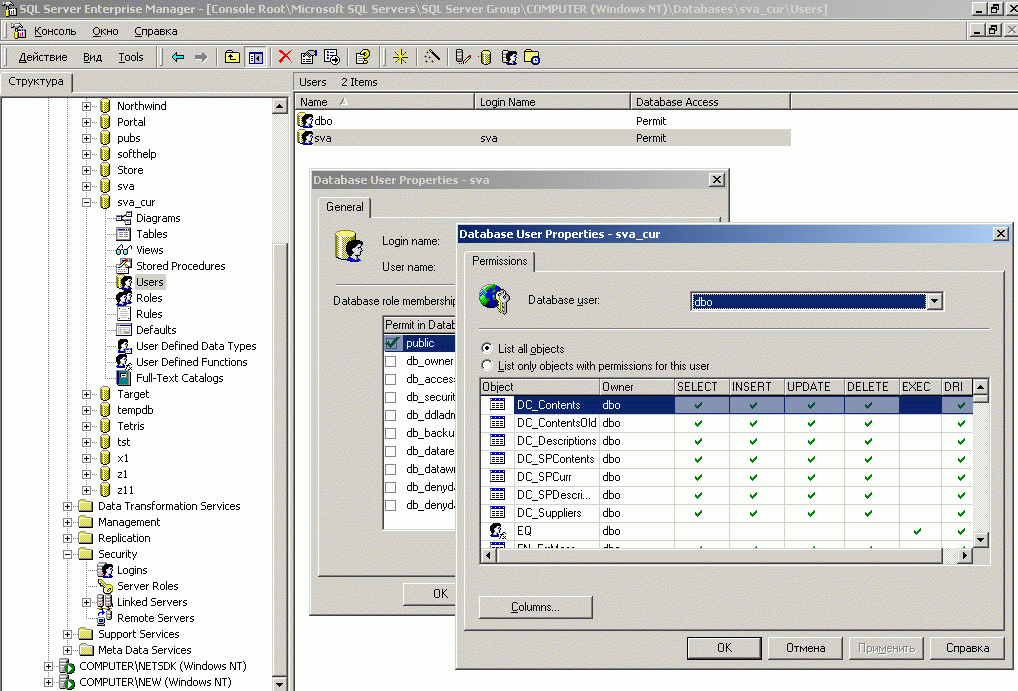Open the Окно menu
1018x691 pixels.
click(x=105, y=31)
